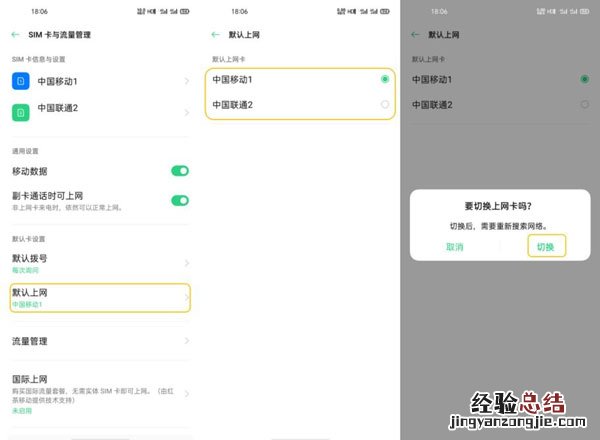Toggle the 副卡通话时可上网 switch
This screenshot has width=600, height=440.
[180, 200]
